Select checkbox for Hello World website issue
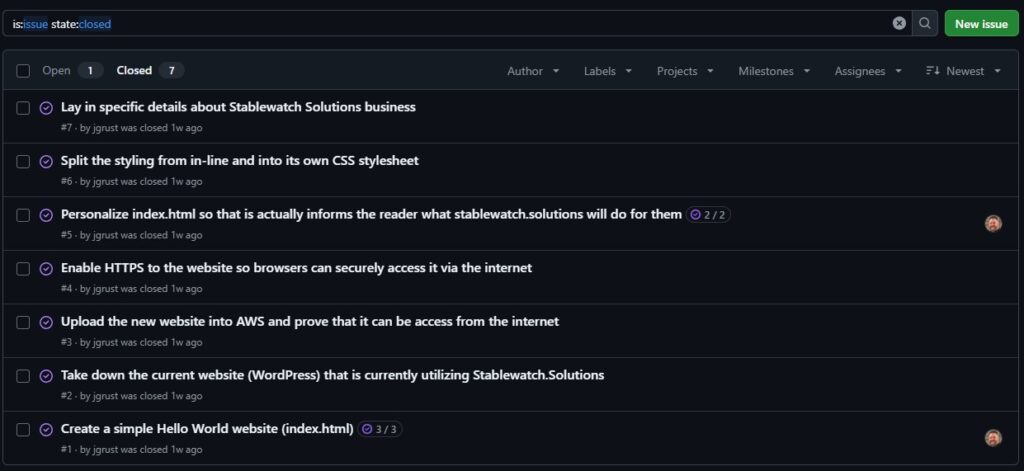Image resolution: width=1024 pixels, height=471 pixels. (x=24, y=429)
